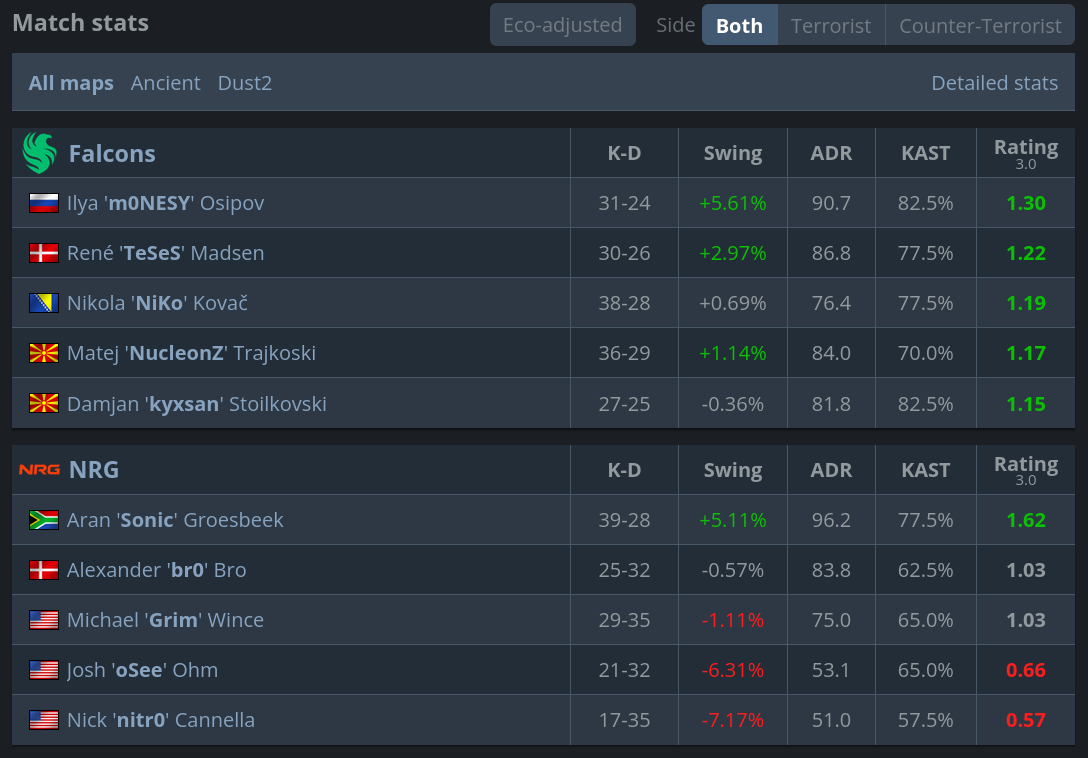
Task: Open the Ancient map tab
Action: pos(166,83)
